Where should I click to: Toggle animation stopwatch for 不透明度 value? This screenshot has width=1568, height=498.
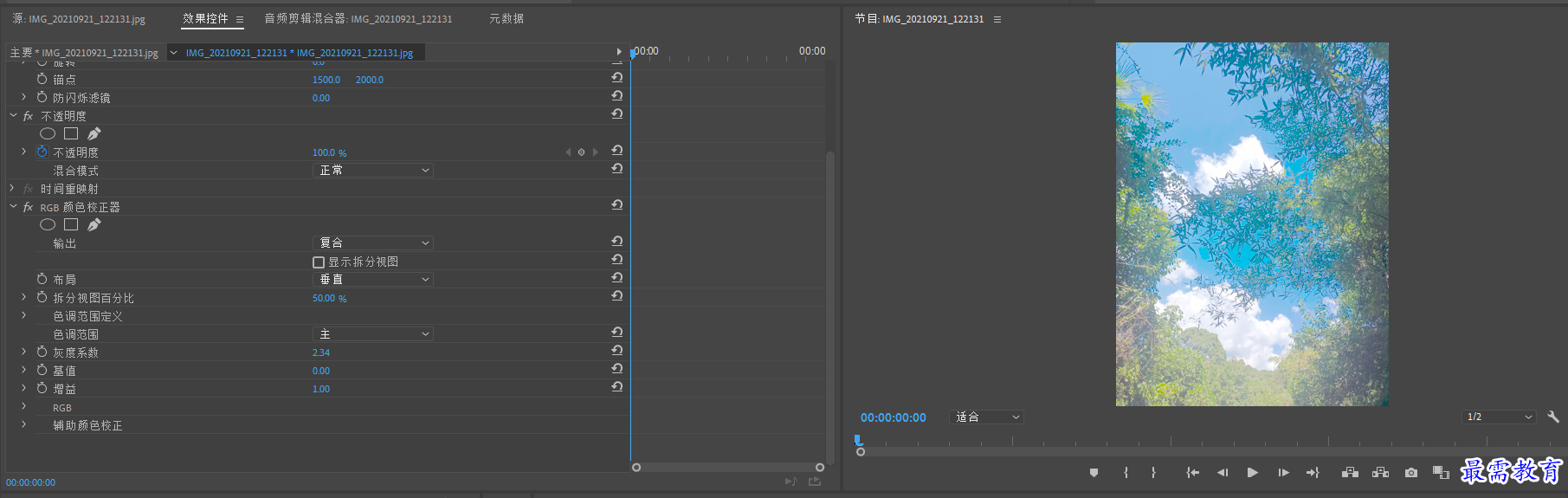42,152
